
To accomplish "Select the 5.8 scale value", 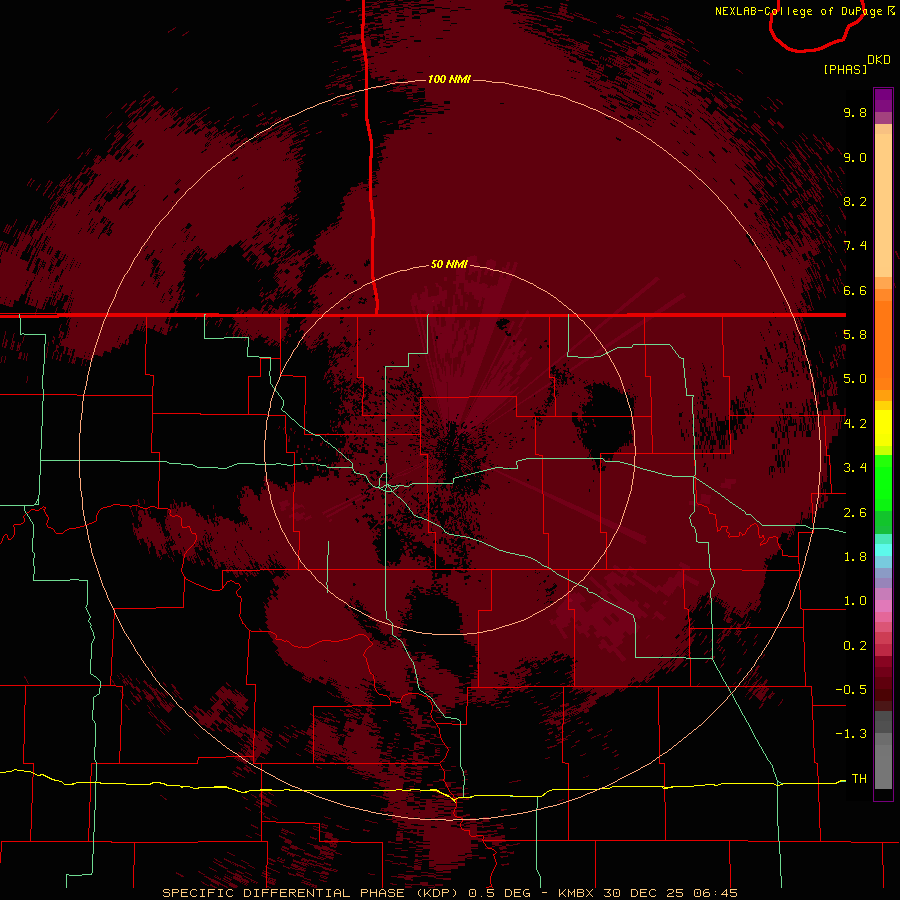I will (855, 335).
